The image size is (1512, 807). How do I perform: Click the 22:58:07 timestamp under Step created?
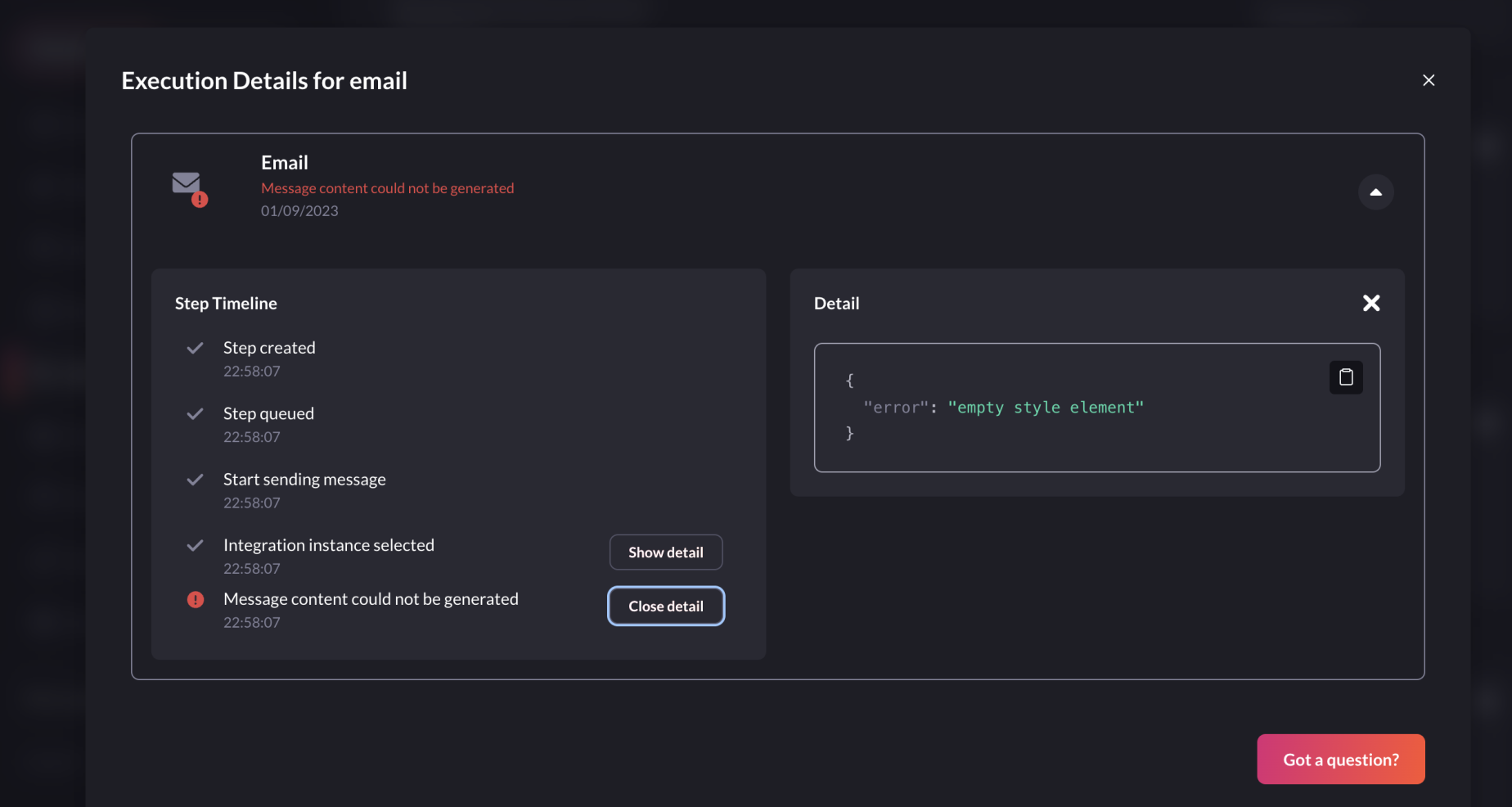[x=251, y=371]
